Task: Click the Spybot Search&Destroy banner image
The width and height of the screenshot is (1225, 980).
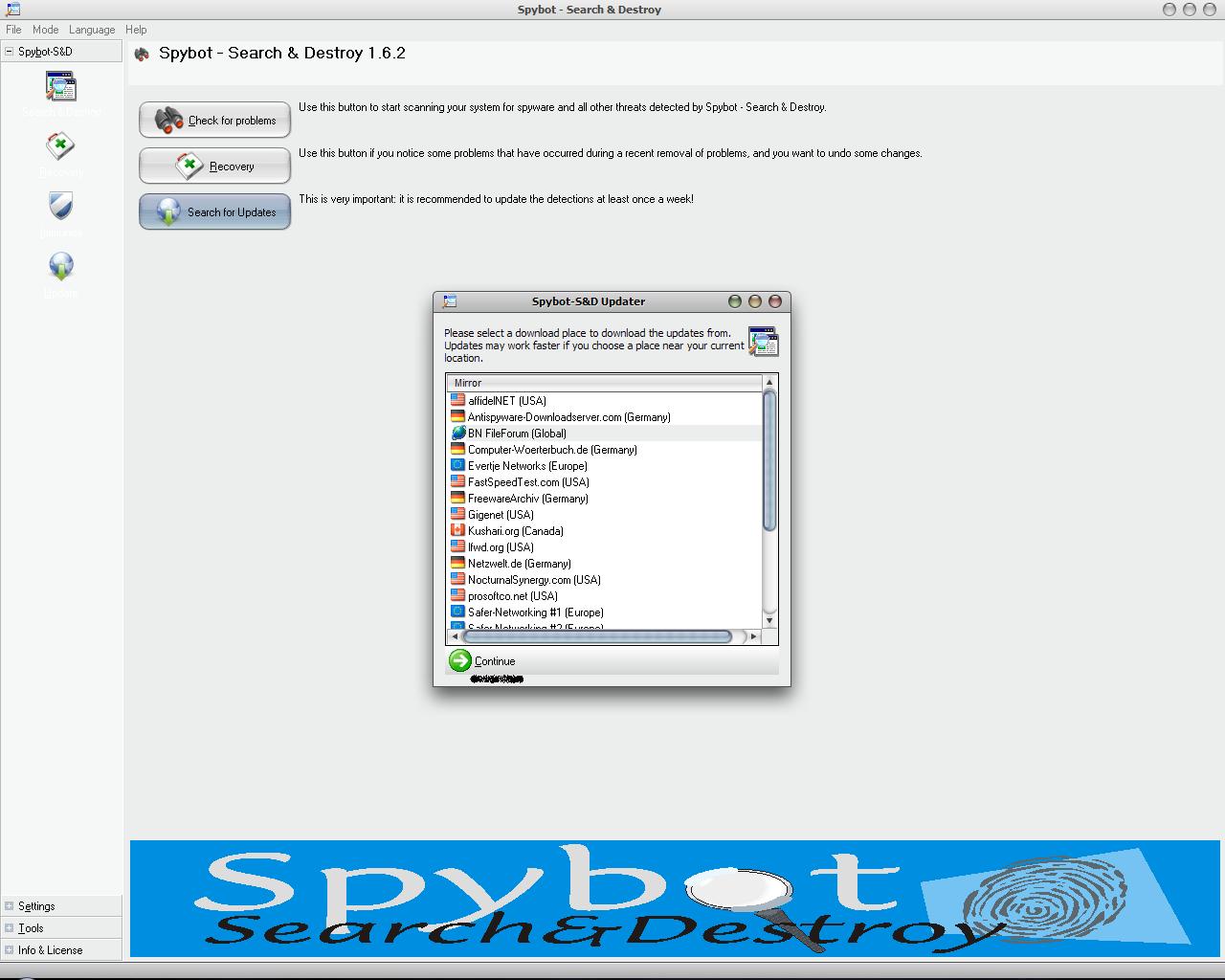Action: [x=677, y=898]
